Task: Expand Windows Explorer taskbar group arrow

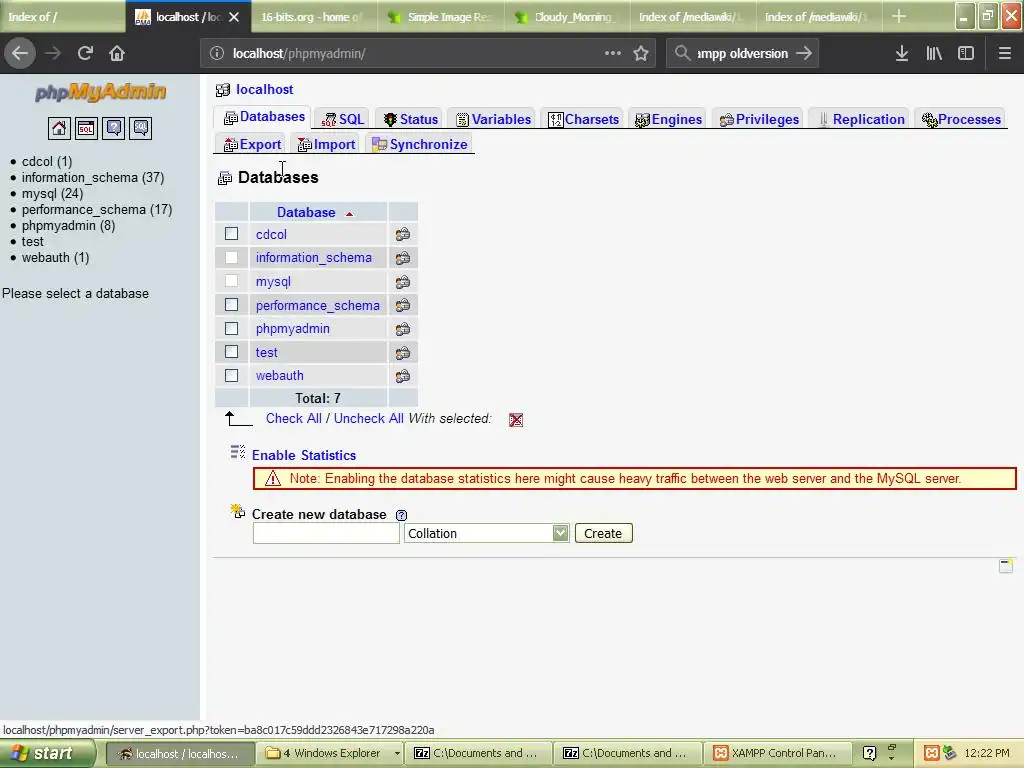Action: point(396,754)
